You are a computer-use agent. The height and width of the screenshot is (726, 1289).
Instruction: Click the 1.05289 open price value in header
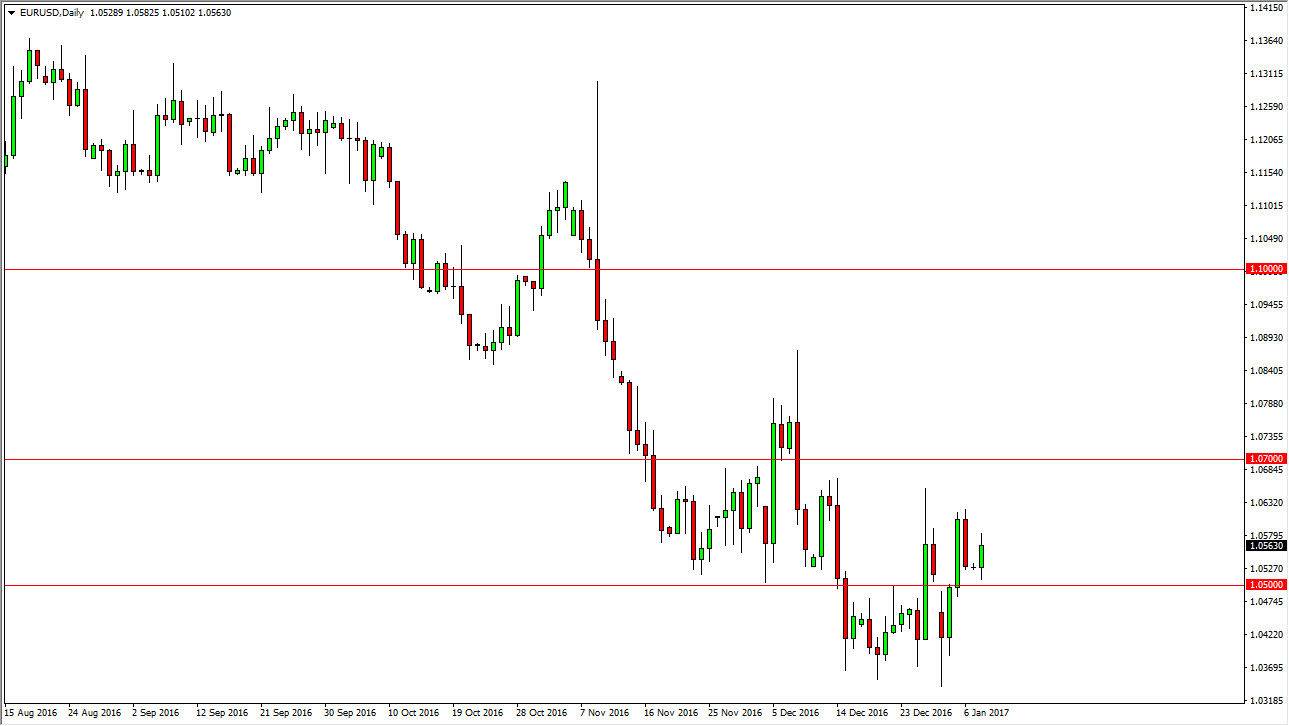(x=105, y=13)
